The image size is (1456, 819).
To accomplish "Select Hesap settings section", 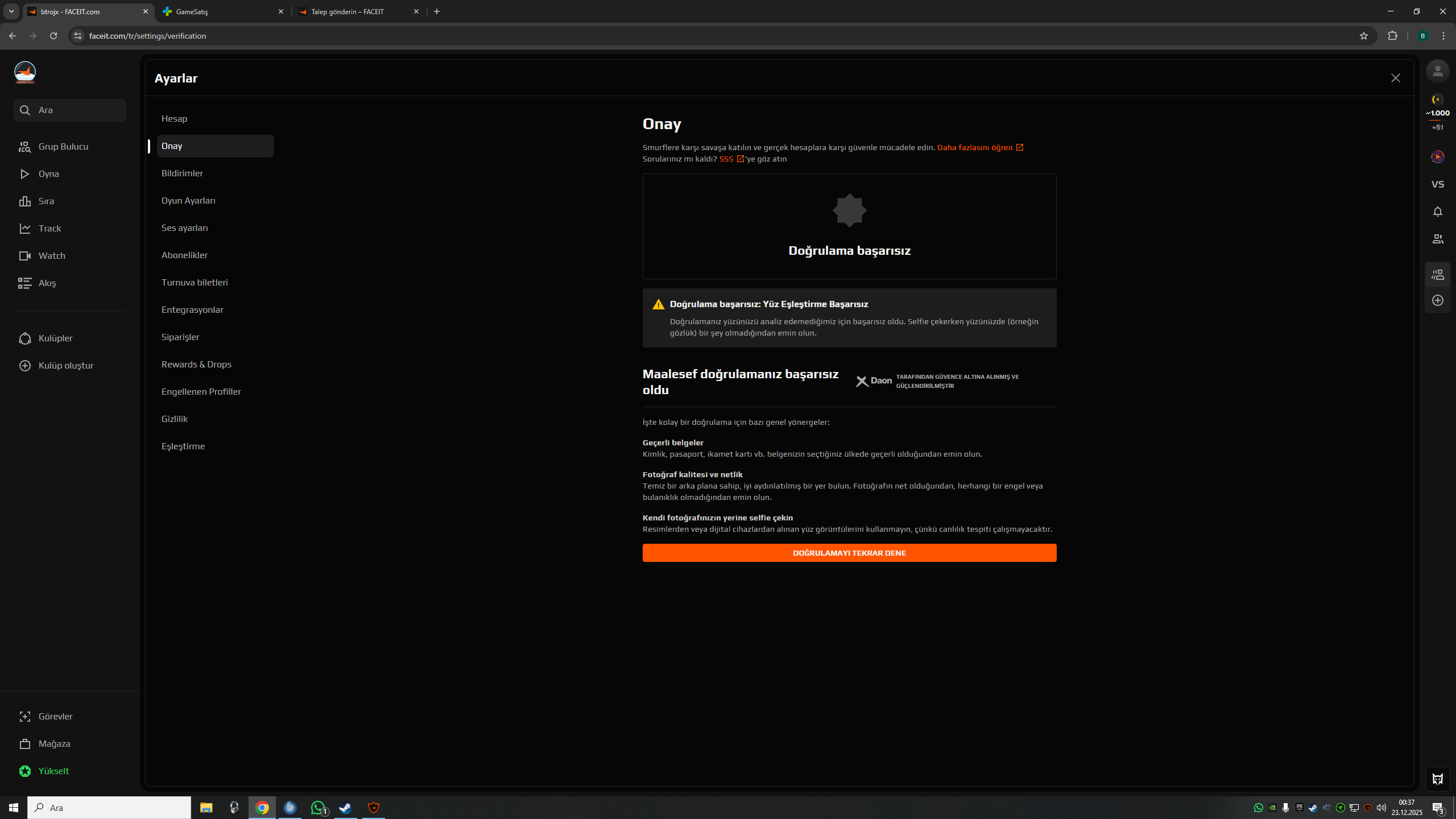I will pyautogui.click(x=215, y=119).
